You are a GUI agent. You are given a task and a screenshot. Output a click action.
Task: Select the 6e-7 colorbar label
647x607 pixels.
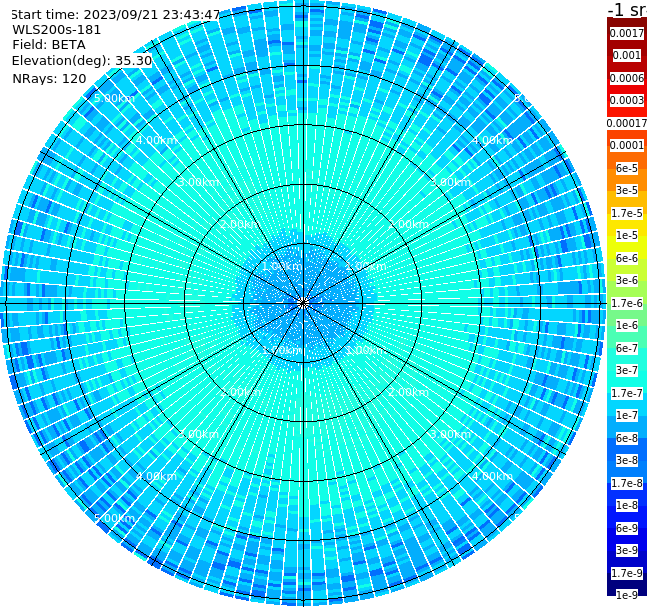pyautogui.click(x=627, y=348)
